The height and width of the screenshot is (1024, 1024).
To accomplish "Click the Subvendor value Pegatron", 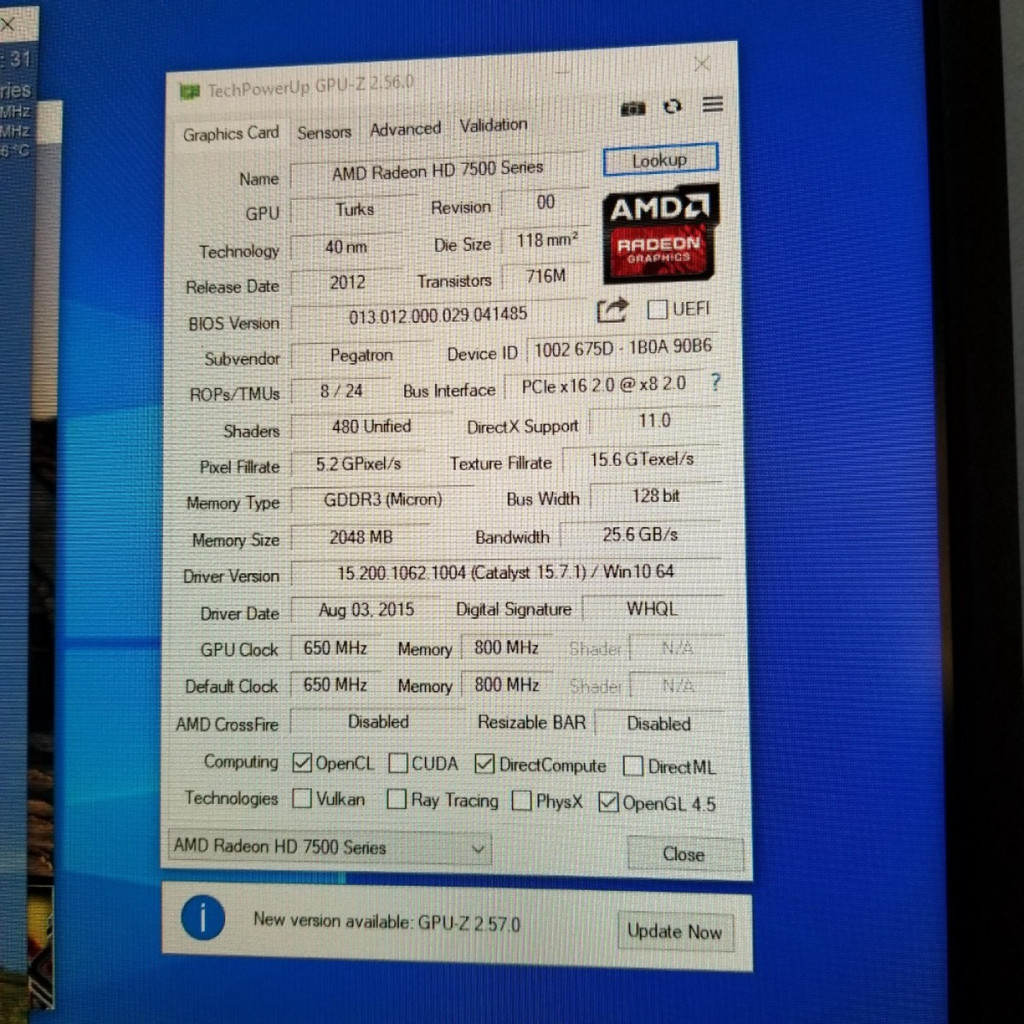I will pyautogui.click(x=361, y=355).
